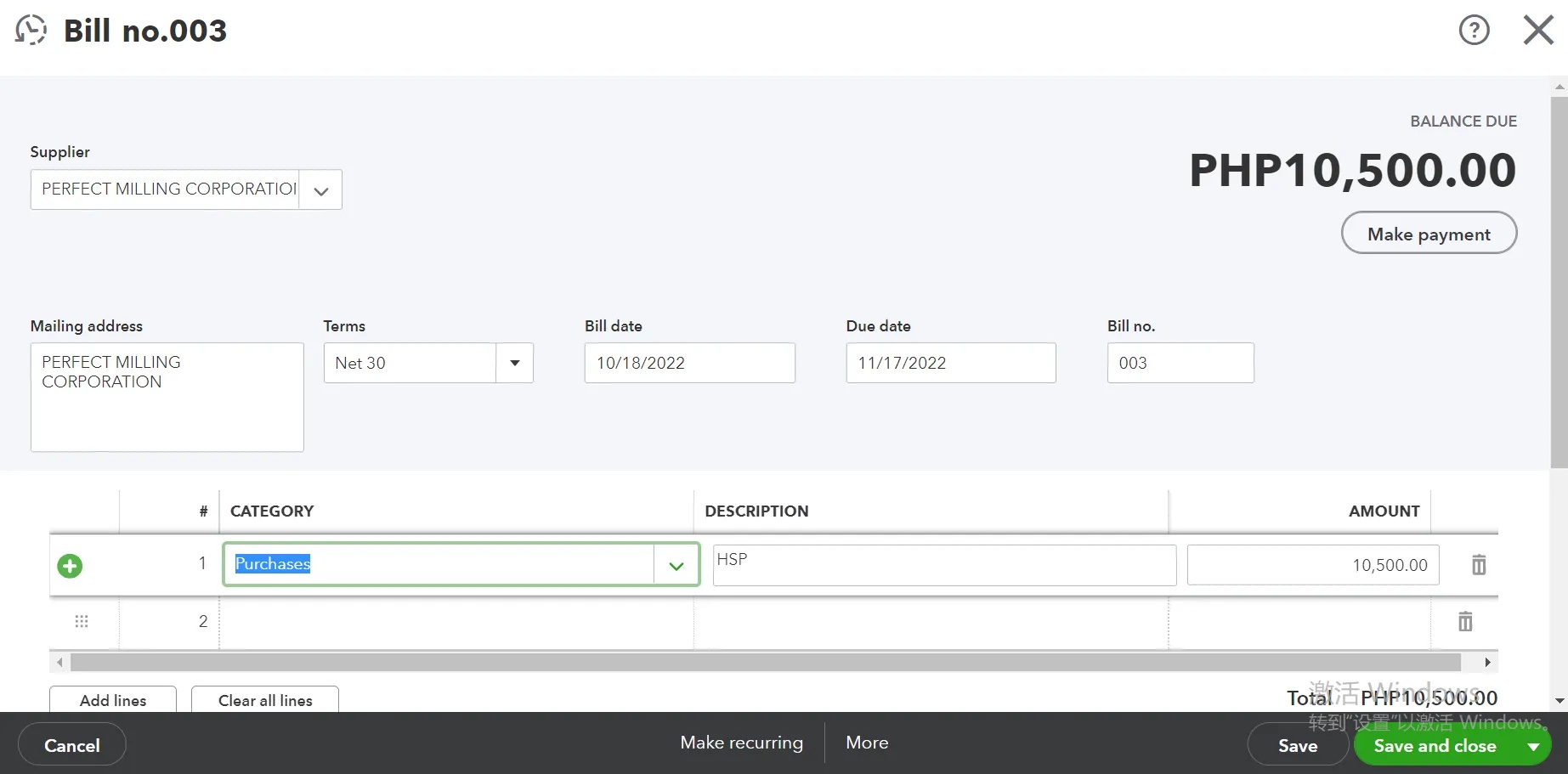Image resolution: width=1568 pixels, height=774 pixels.
Task: Click the Add lines button
Action: coord(113,700)
